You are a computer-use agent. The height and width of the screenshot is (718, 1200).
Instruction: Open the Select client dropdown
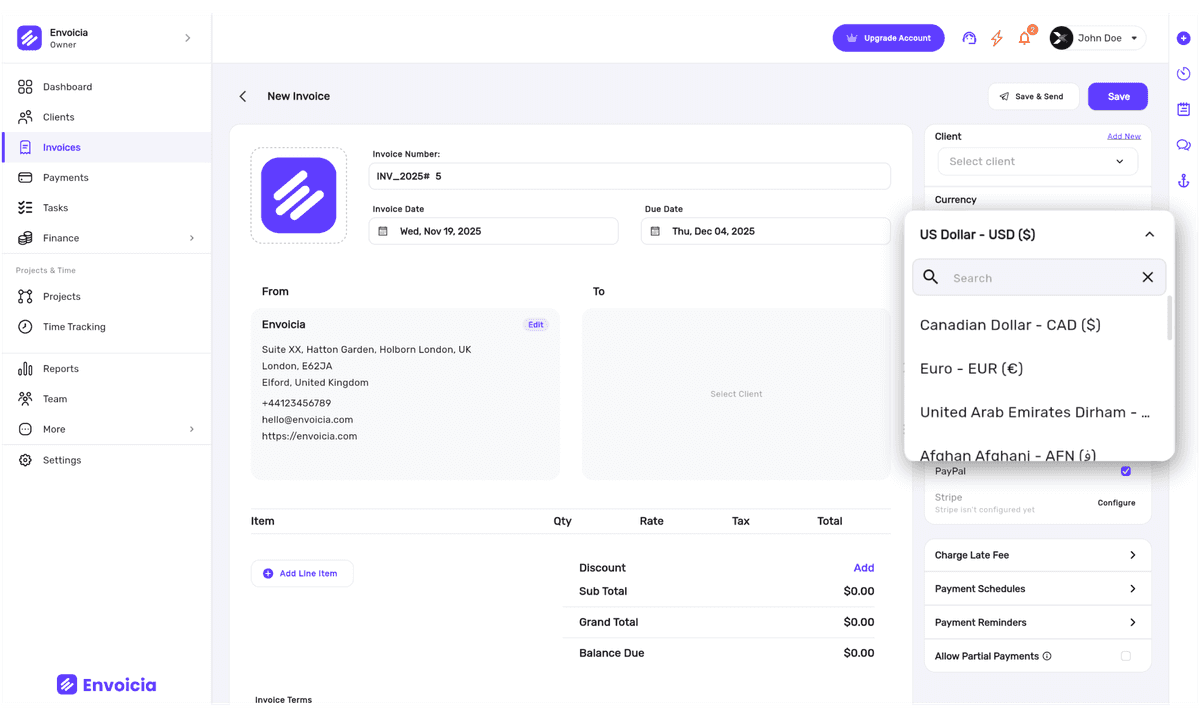point(1037,161)
